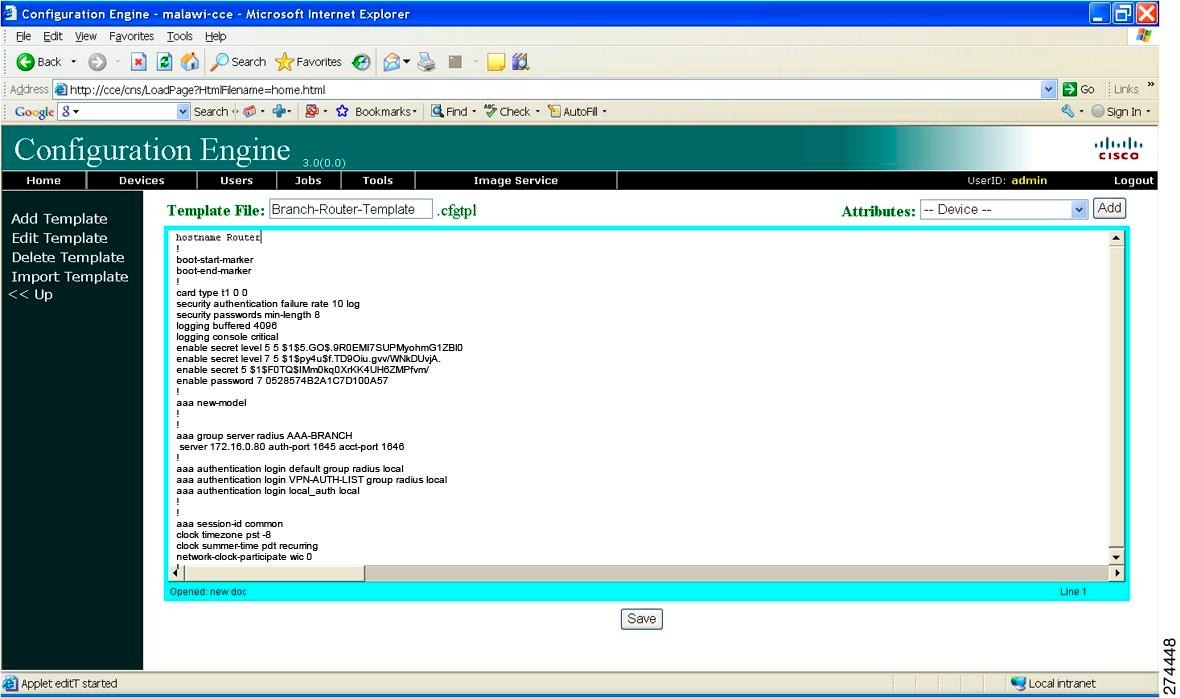Click the Windows flag logo in the menu bar

(1143, 35)
